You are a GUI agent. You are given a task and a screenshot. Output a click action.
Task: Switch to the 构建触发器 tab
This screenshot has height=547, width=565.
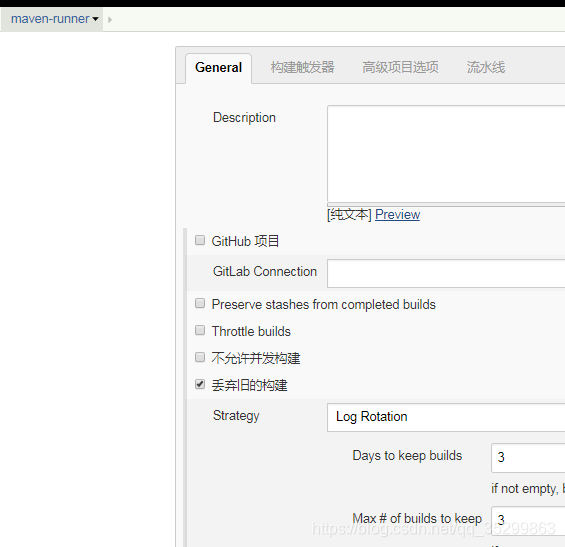tap(302, 67)
